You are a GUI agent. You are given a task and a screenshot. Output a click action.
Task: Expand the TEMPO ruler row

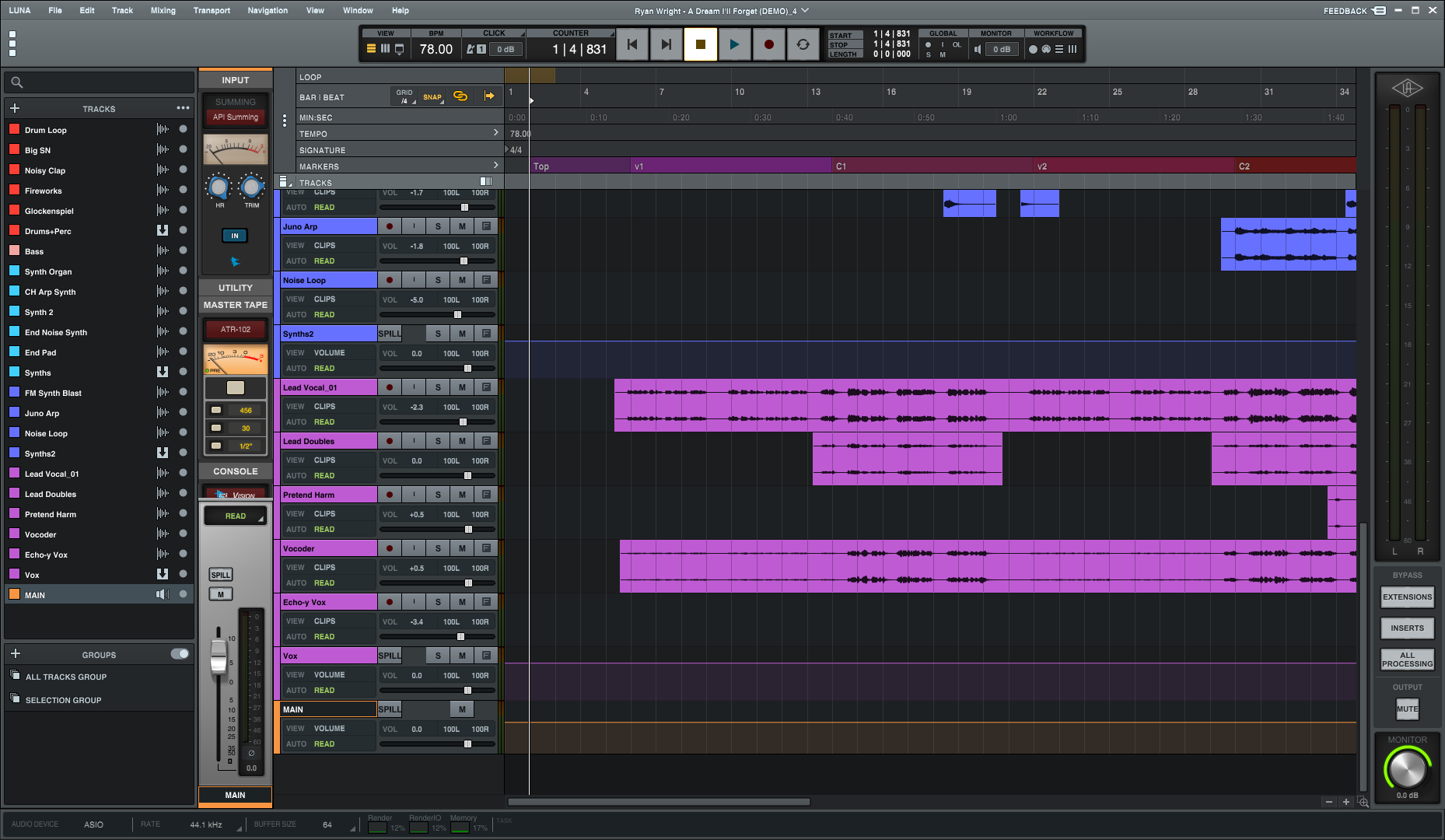[495, 133]
